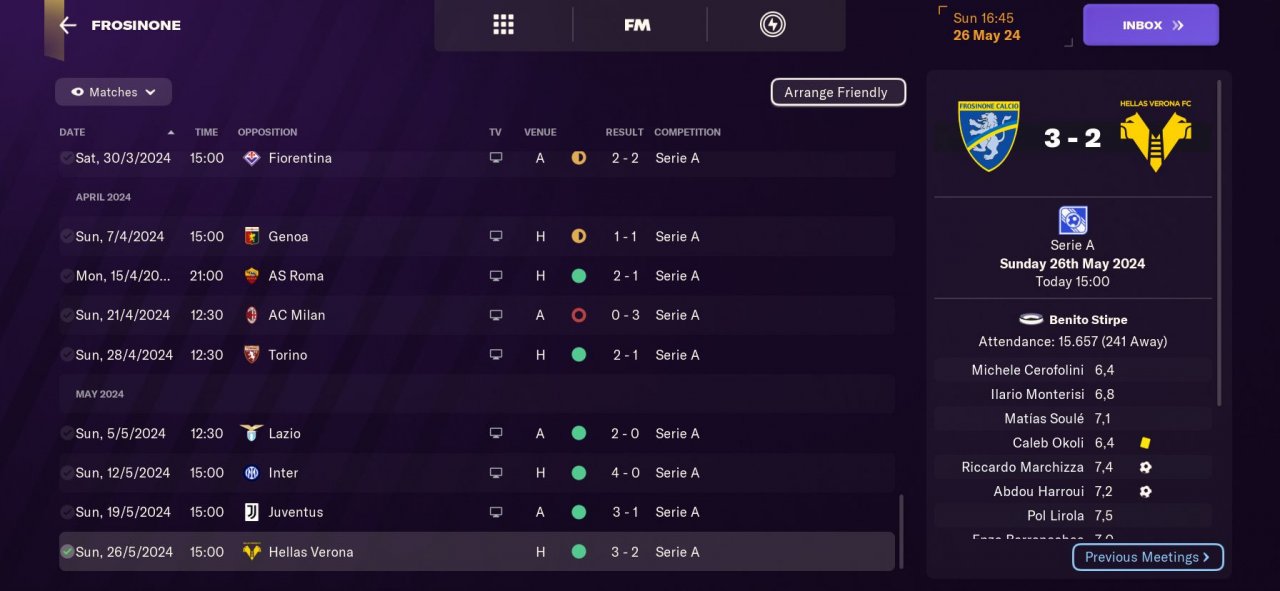Viewport: 1280px width, 591px height.
Task: Click the AC Milan club badge
Action: point(252,315)
